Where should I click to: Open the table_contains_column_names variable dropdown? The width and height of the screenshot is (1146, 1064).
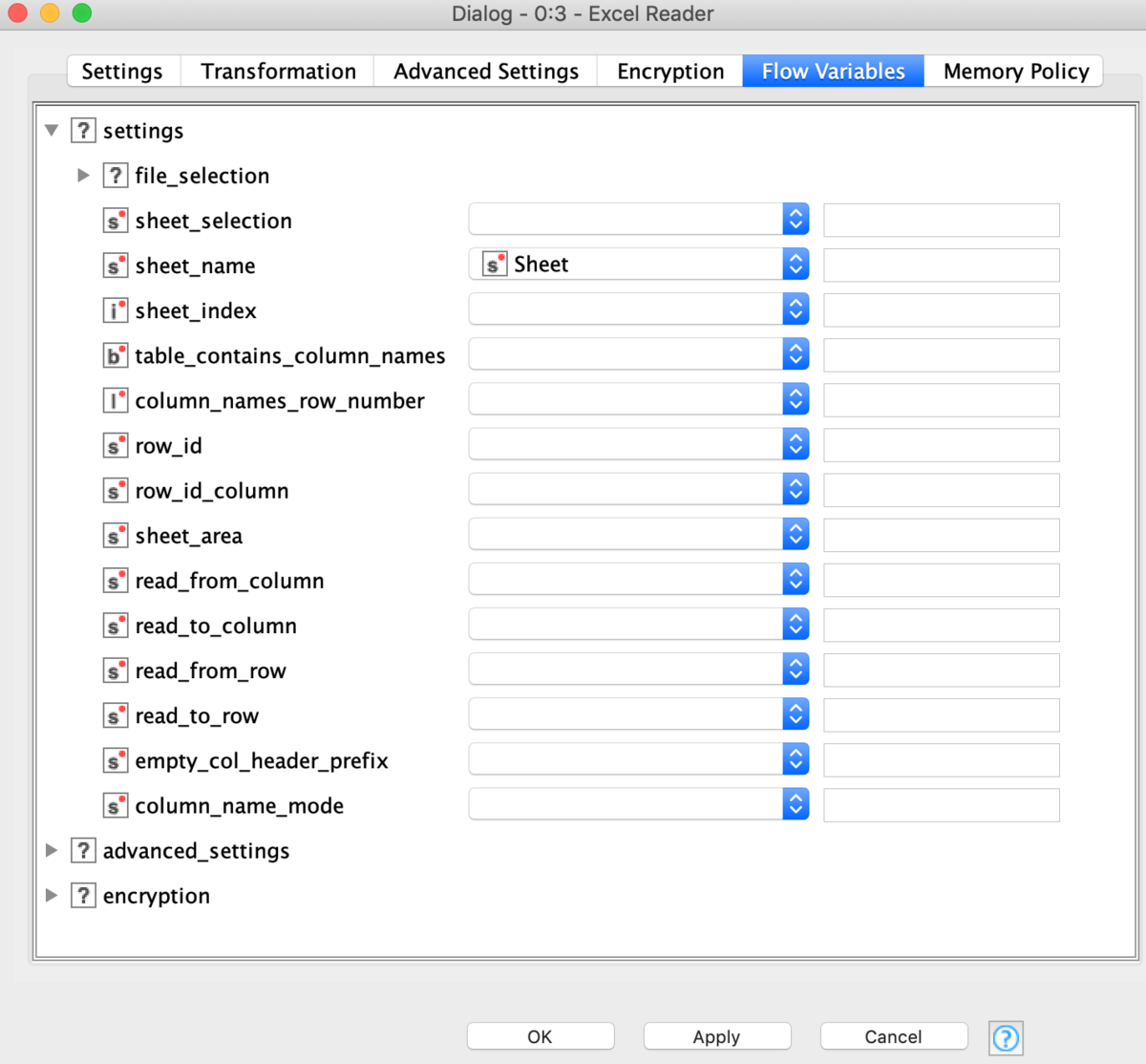tap(639, 353)
